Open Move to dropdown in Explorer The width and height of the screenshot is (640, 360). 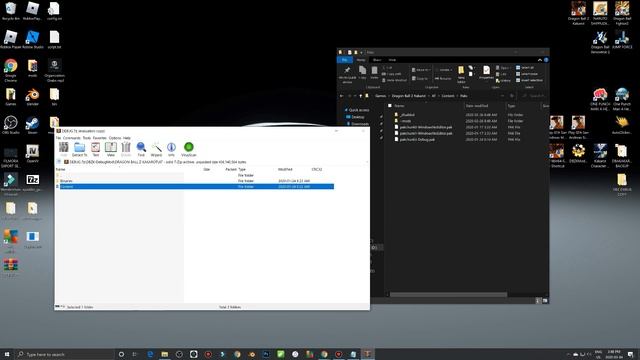(420, 70)
